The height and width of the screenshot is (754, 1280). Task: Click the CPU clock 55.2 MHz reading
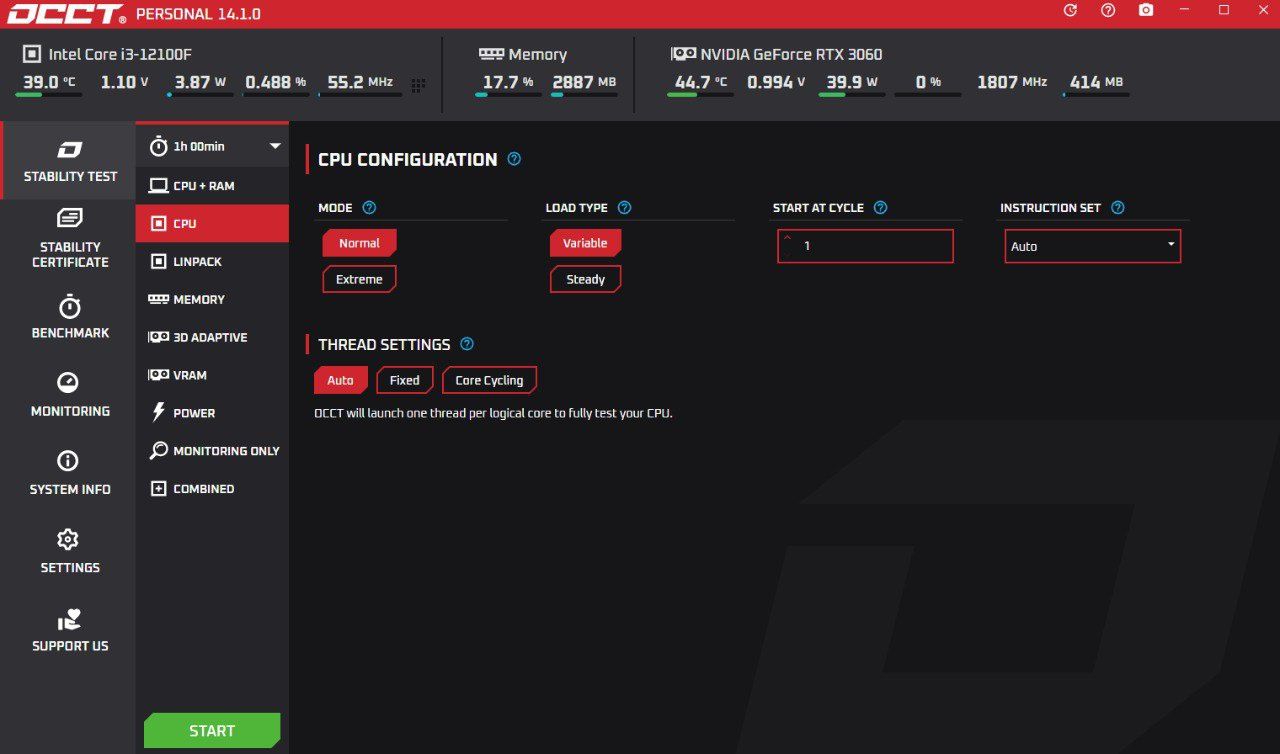360,82
